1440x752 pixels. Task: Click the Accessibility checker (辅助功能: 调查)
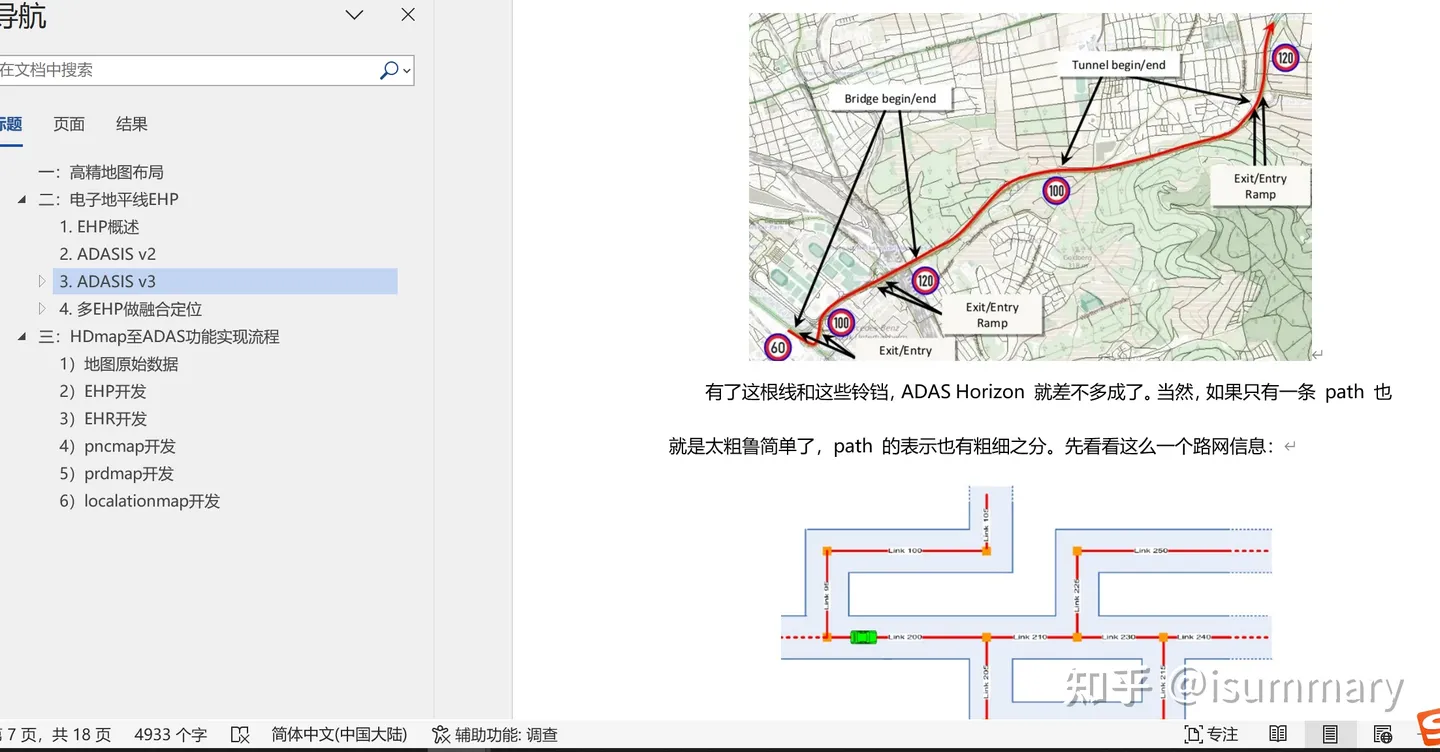coord(495,734)
